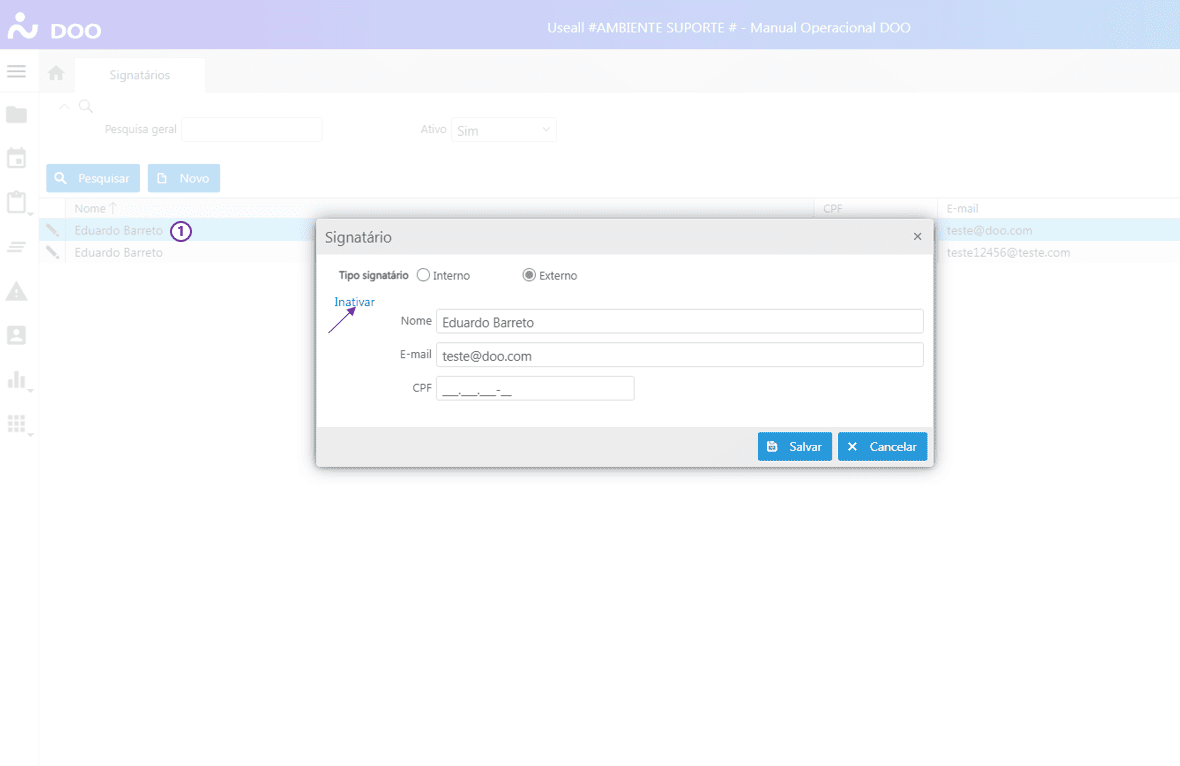Open the Ativo dropdown
Image resolution: width=1180 pixels, height=766 pixels.
(x=504, y=130)
